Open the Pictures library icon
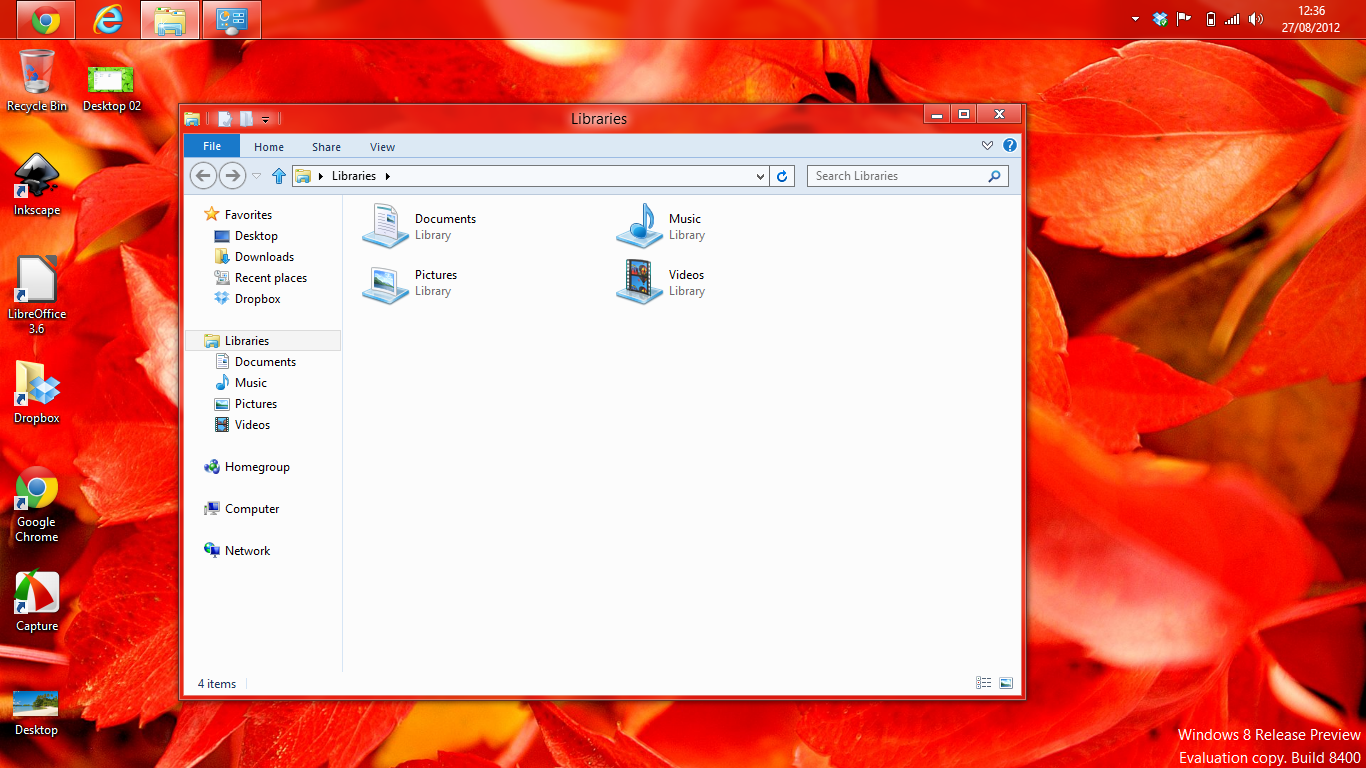1366x768 pixels. pyautogui.click(x=385, y=282)
